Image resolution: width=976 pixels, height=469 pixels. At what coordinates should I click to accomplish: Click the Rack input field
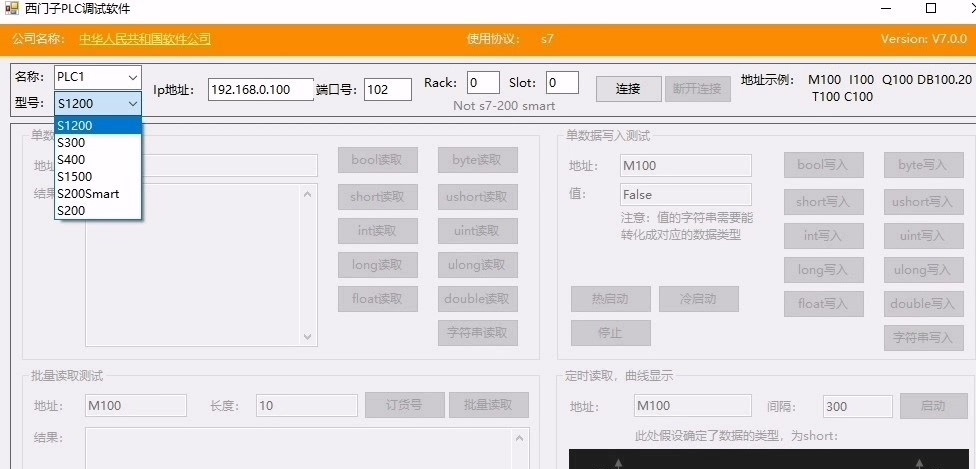tap(483, 83)
